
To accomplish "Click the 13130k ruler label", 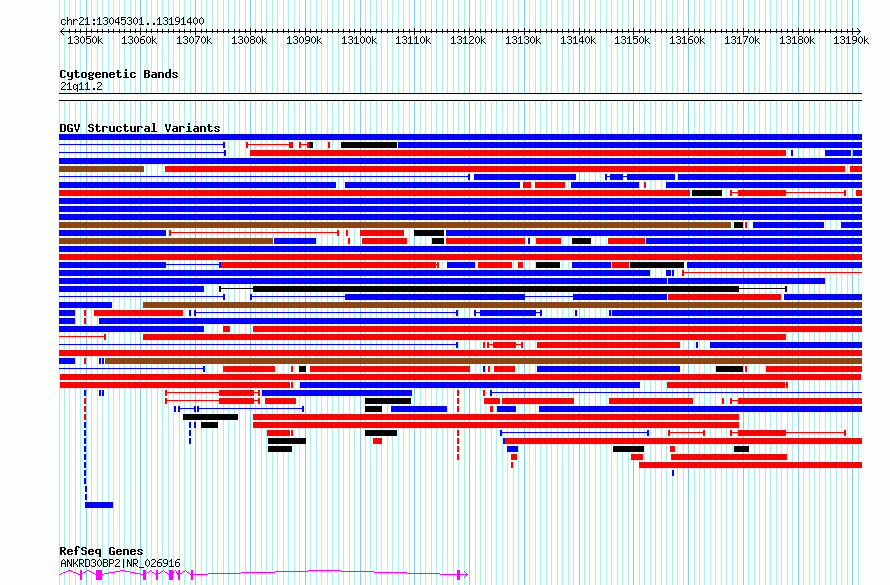I will coord(523,40).
